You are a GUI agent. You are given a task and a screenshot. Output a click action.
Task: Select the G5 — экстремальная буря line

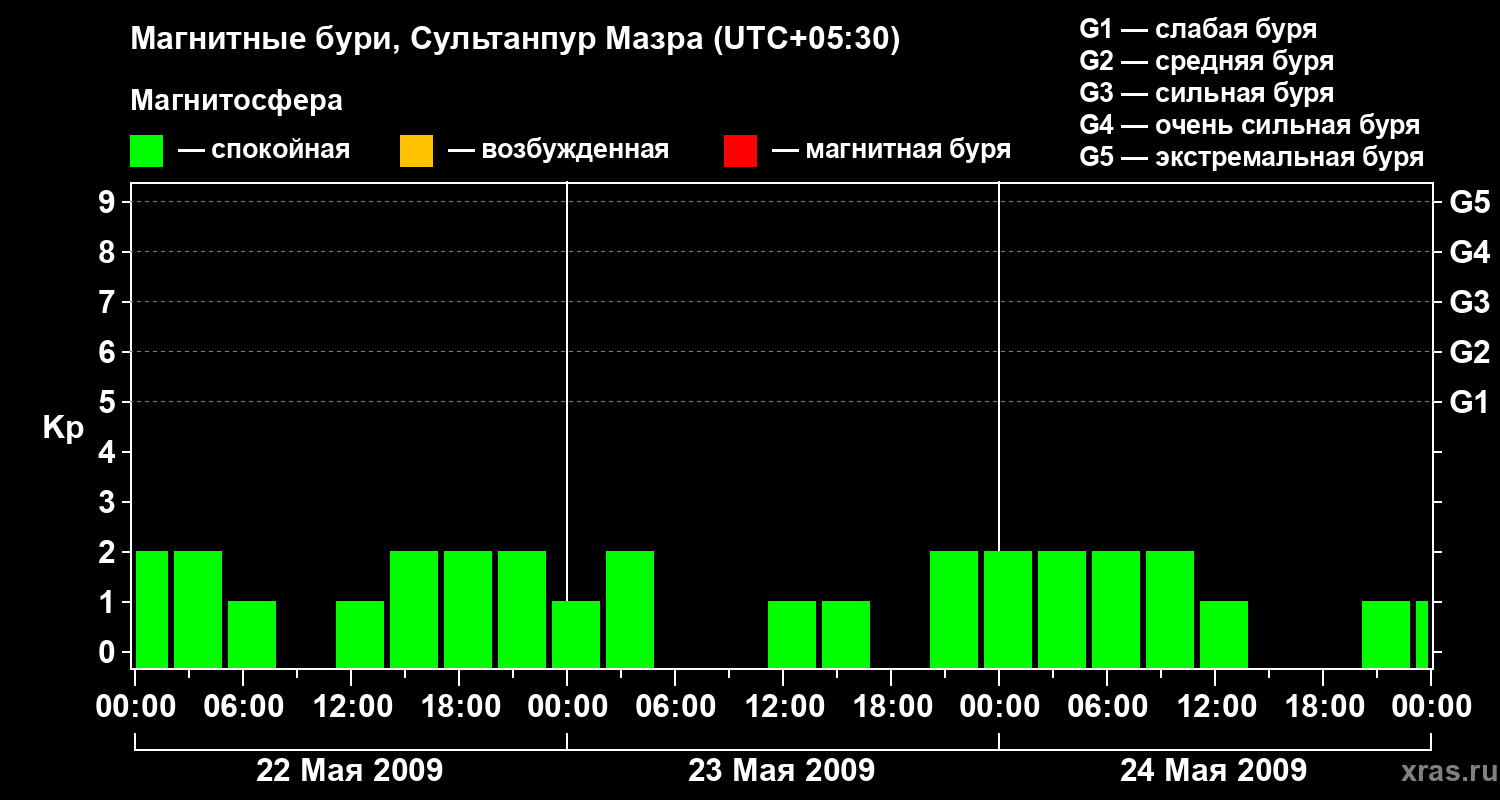click(x=1252, y=157)
